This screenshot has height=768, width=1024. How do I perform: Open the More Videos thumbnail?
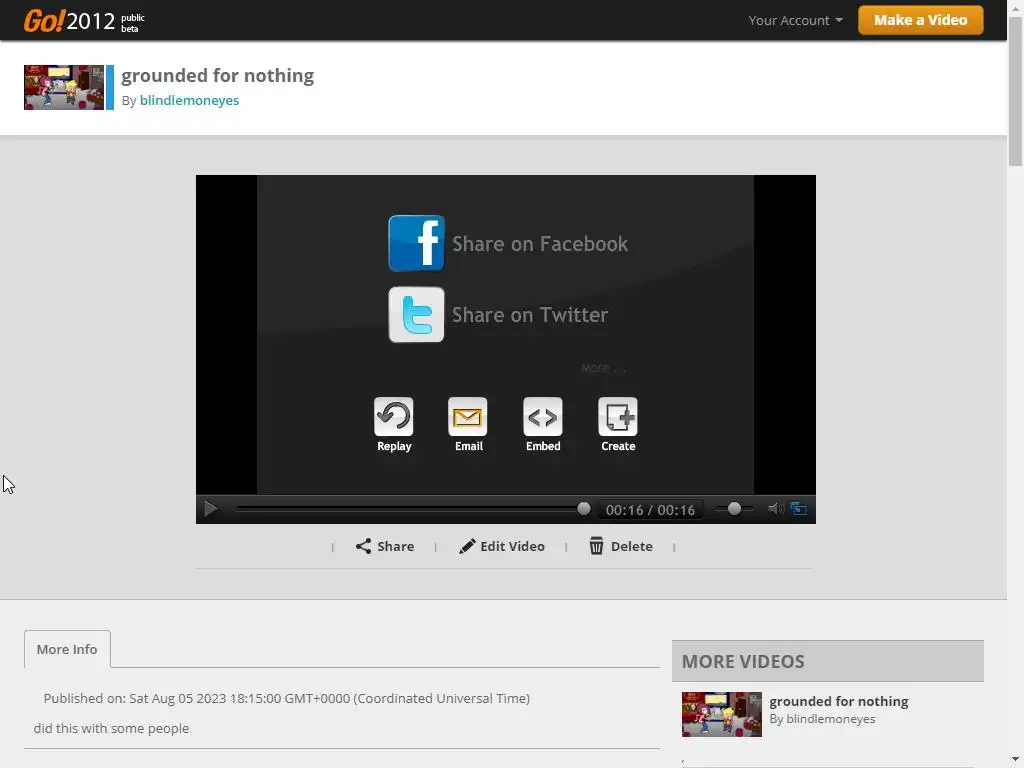click(722, 714)
